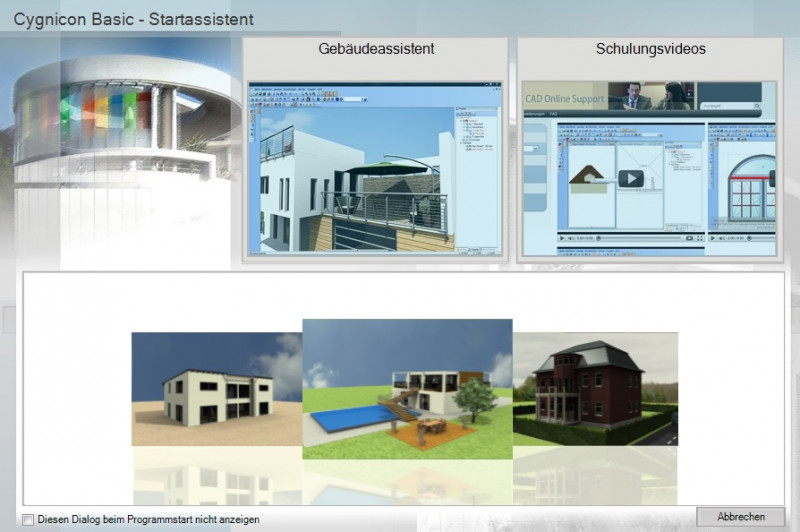Viewport: 800px width, 532px height.
Task: Click the small play control below the video
Action: point(563,238)
